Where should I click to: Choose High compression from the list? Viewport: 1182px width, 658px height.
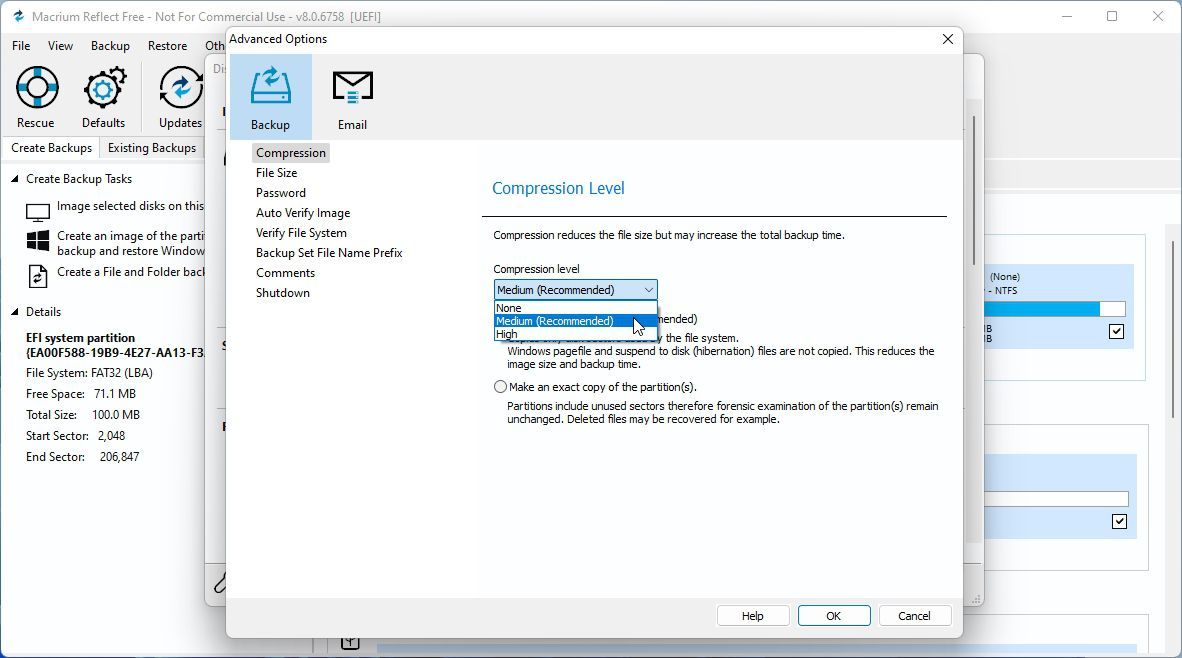[575, 334]
